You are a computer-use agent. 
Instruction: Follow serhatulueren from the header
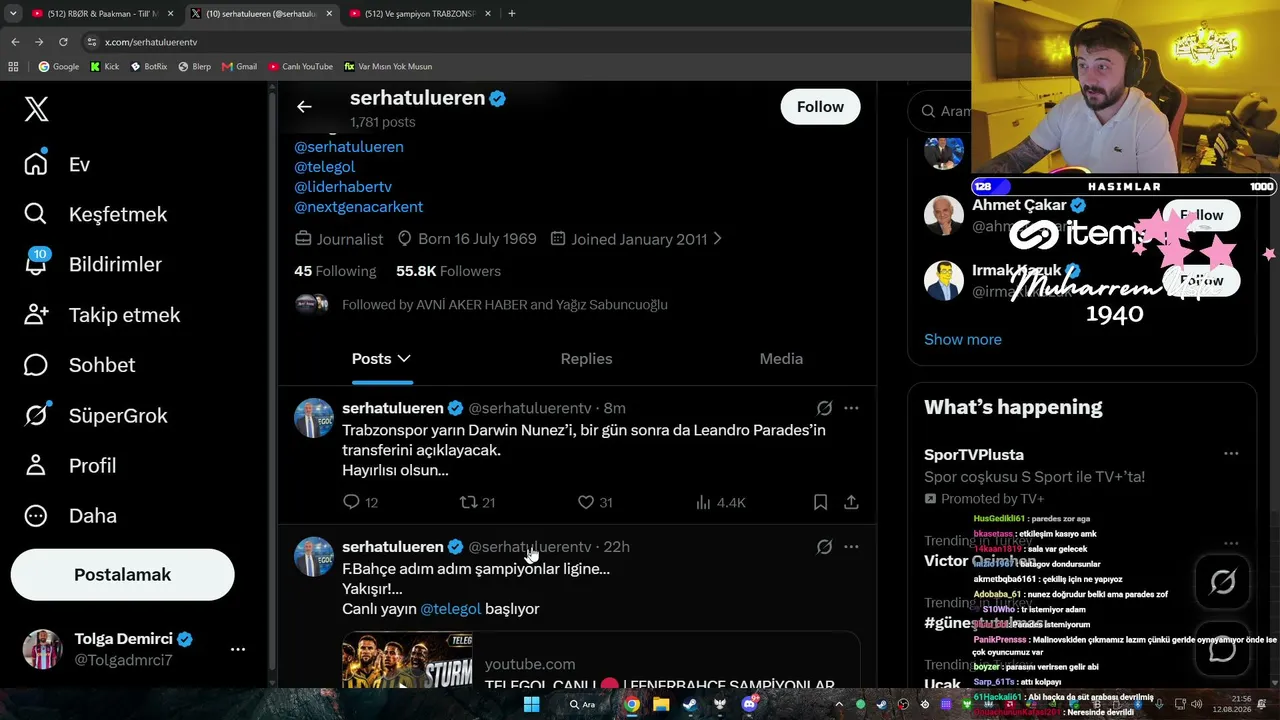coord(820,107)
